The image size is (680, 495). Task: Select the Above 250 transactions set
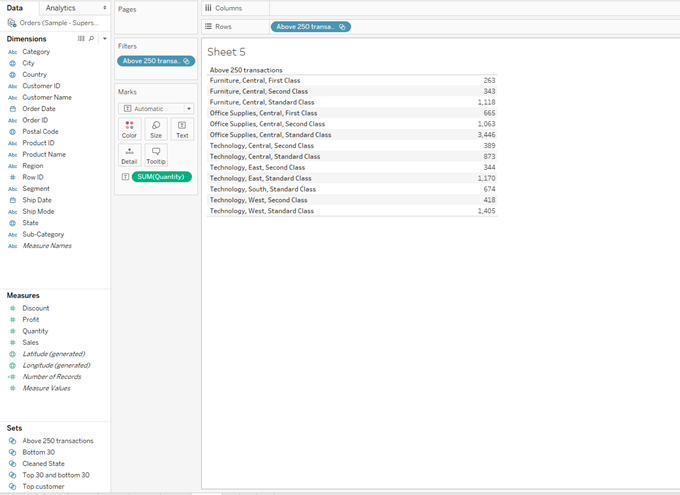click(58, 441)
